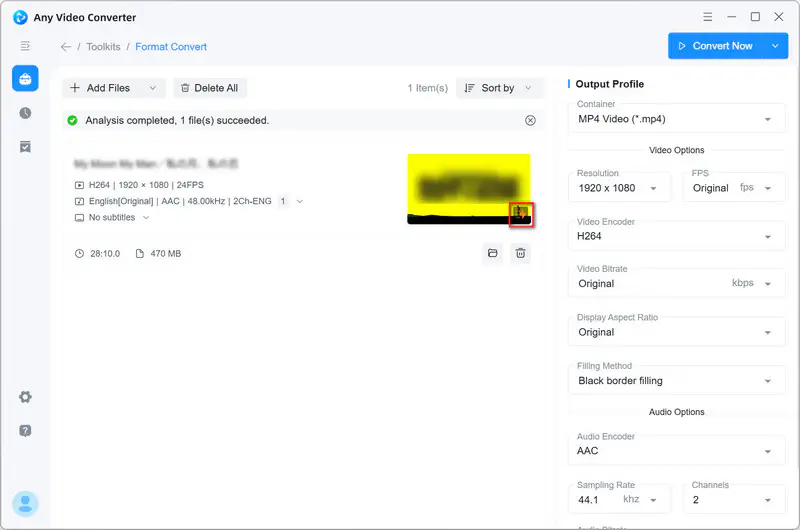Click the blurred file name title
800x530 pixels.
[156, 164]
